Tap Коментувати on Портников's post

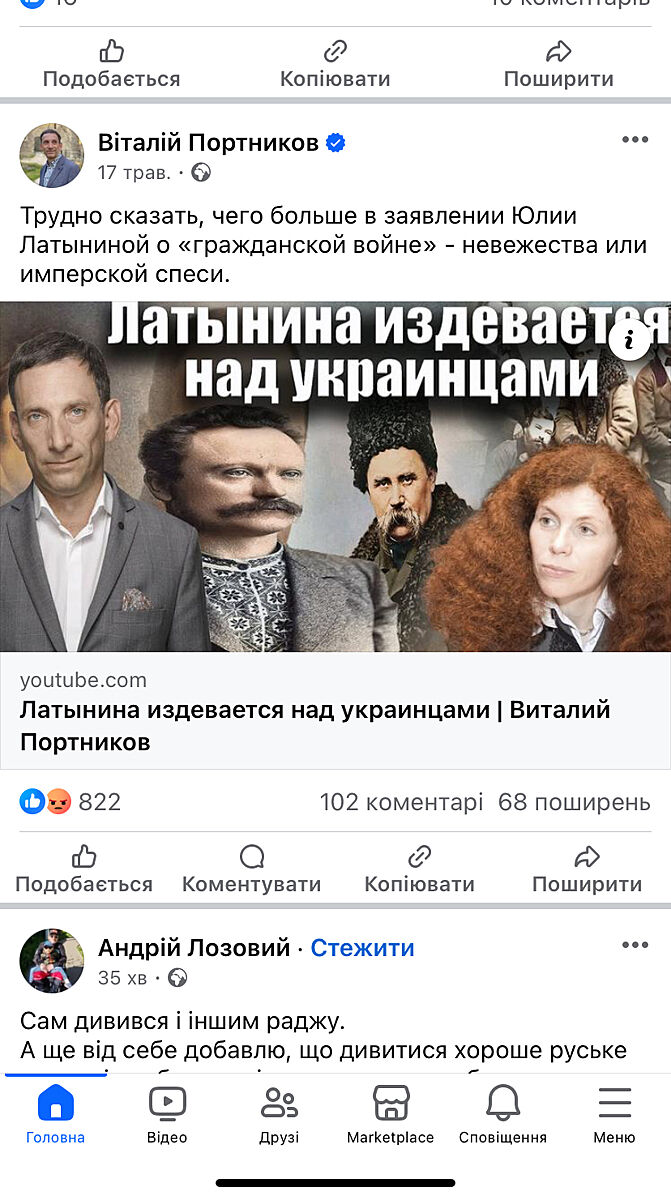[x=252, y=870]
